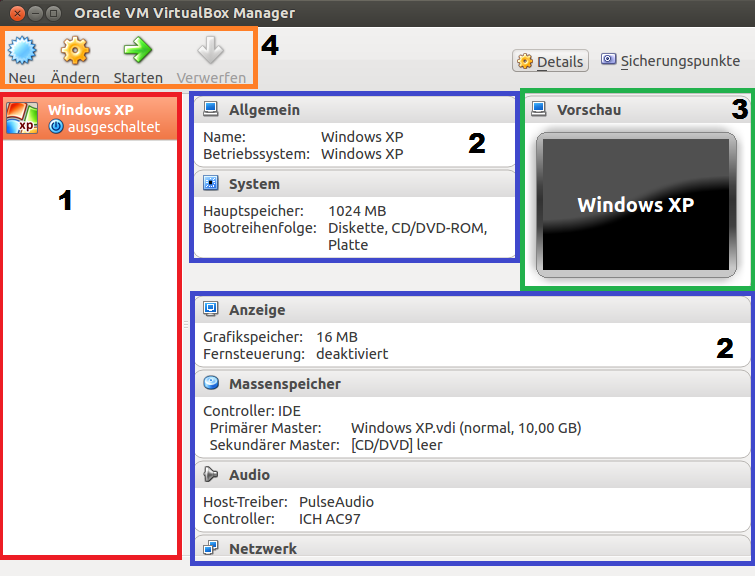Screen dimensions: 755x576
Task: Close the VirtualBox Manager window
Action: click(17, 13)
